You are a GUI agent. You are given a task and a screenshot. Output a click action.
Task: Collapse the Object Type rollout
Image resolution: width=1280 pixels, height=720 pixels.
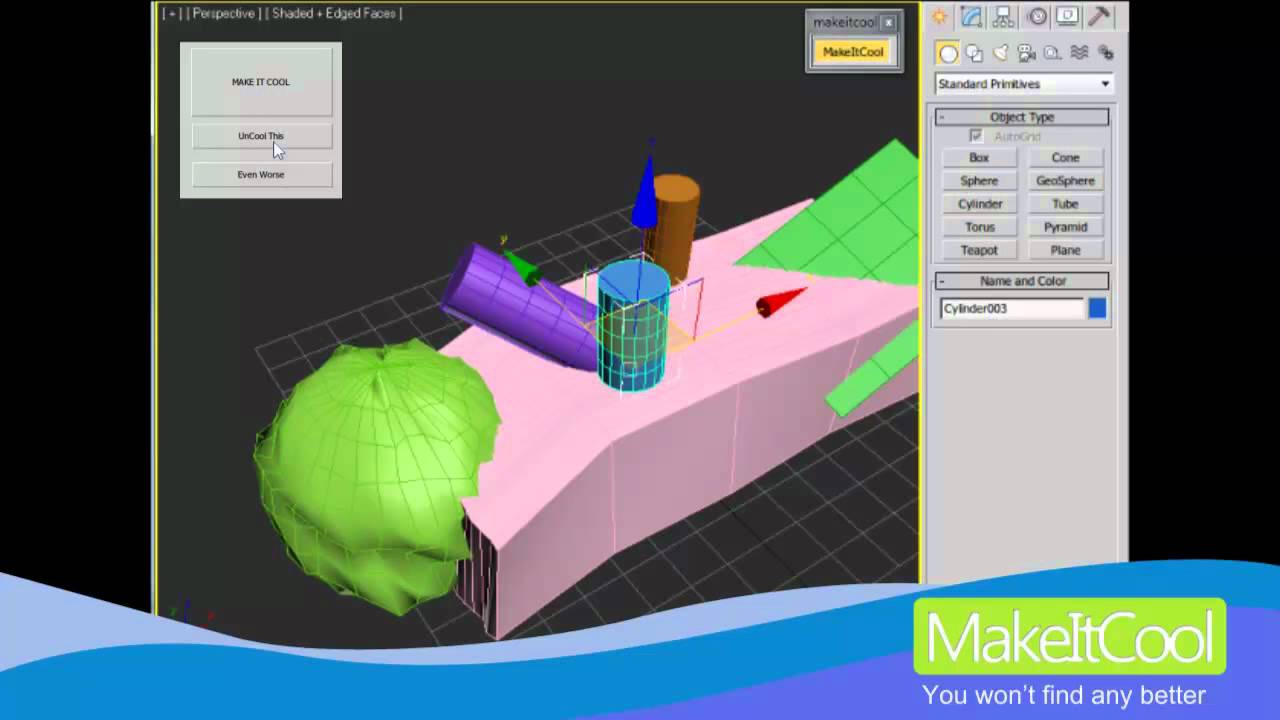1022,117
